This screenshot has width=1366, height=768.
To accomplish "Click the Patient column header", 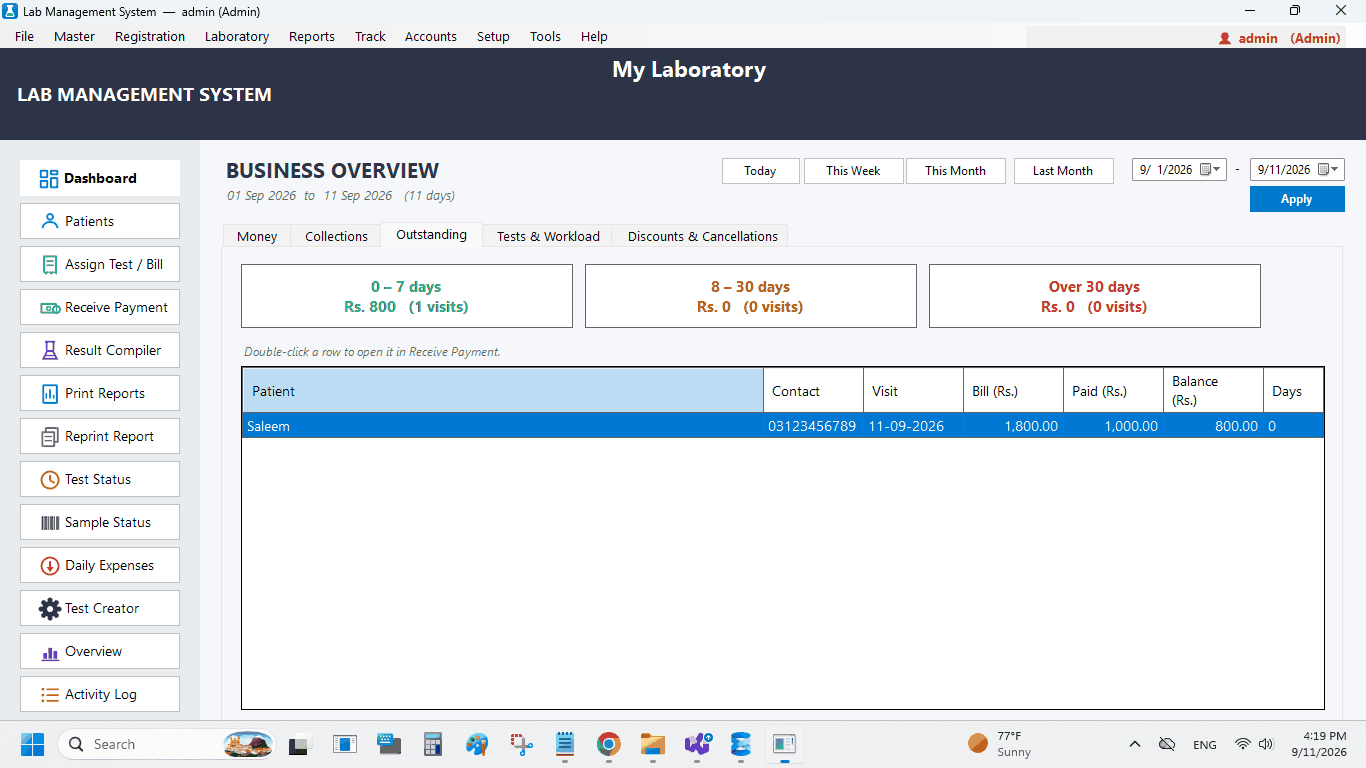I will click(x=503, y=391).
